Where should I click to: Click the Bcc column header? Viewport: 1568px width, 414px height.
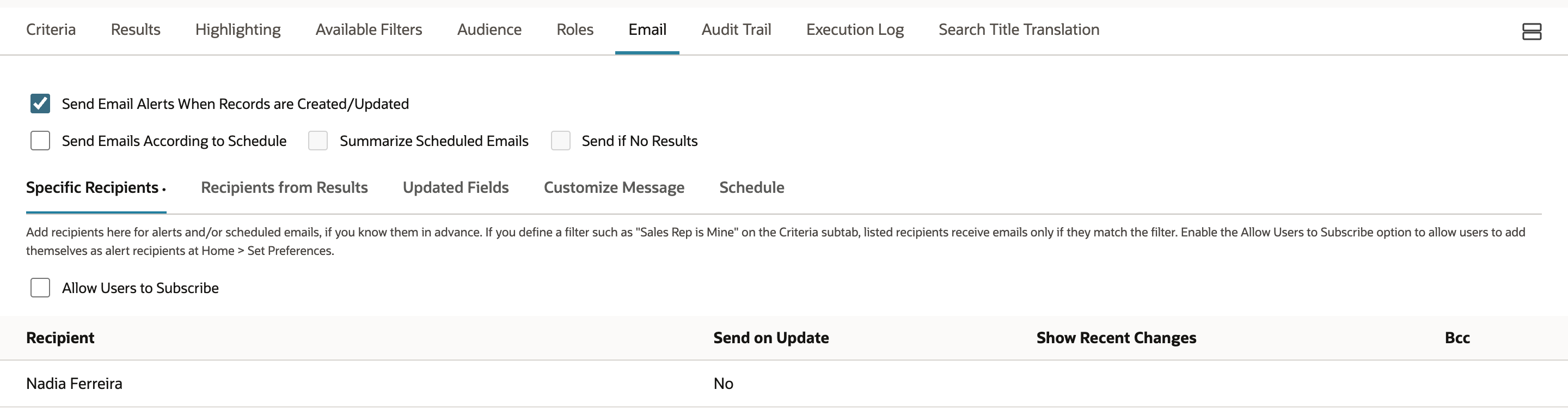1457,337
